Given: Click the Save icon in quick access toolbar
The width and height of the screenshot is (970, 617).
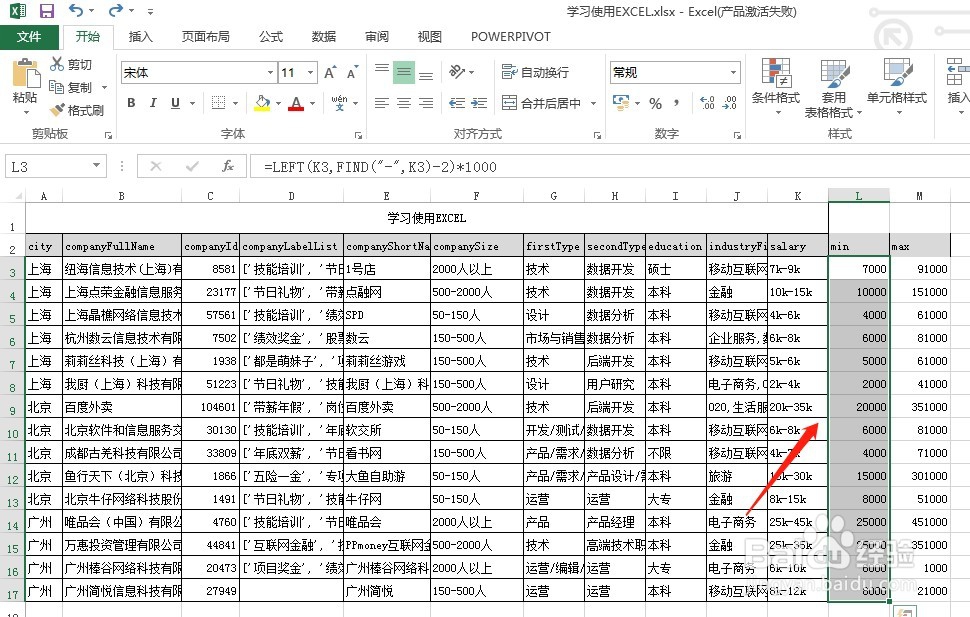Looking at the screenshot, I should coord(45,10).
